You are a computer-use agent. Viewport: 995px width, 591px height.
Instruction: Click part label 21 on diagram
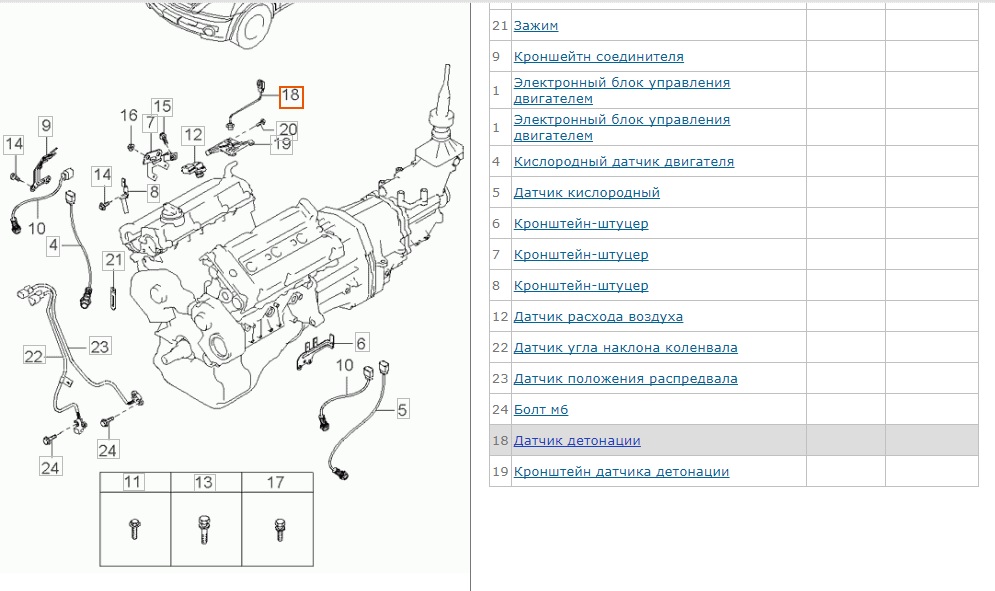click(114, 261)
